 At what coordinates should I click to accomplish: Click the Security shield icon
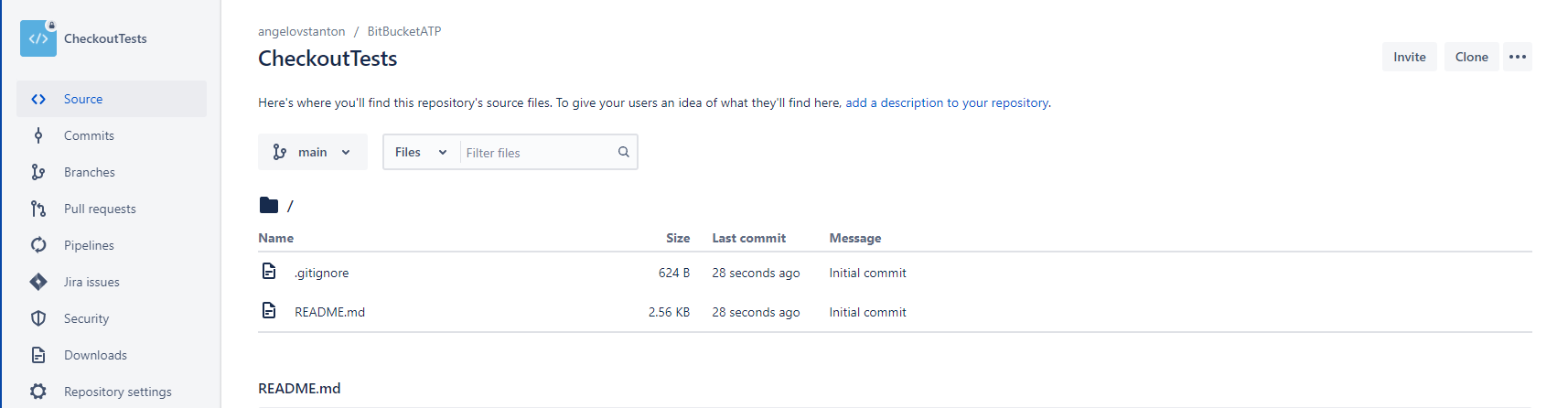pos(38,318)
